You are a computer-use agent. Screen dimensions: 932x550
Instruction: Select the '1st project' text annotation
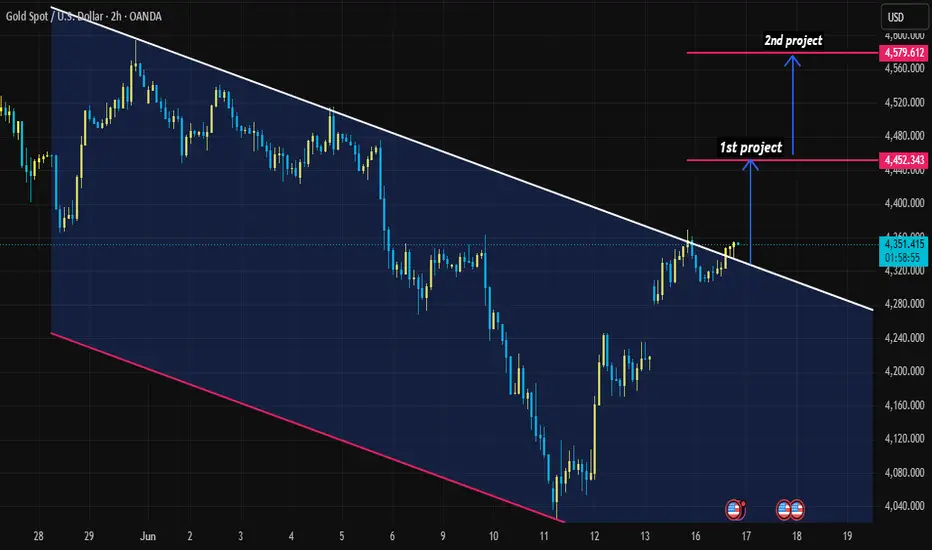click(751, 147)
